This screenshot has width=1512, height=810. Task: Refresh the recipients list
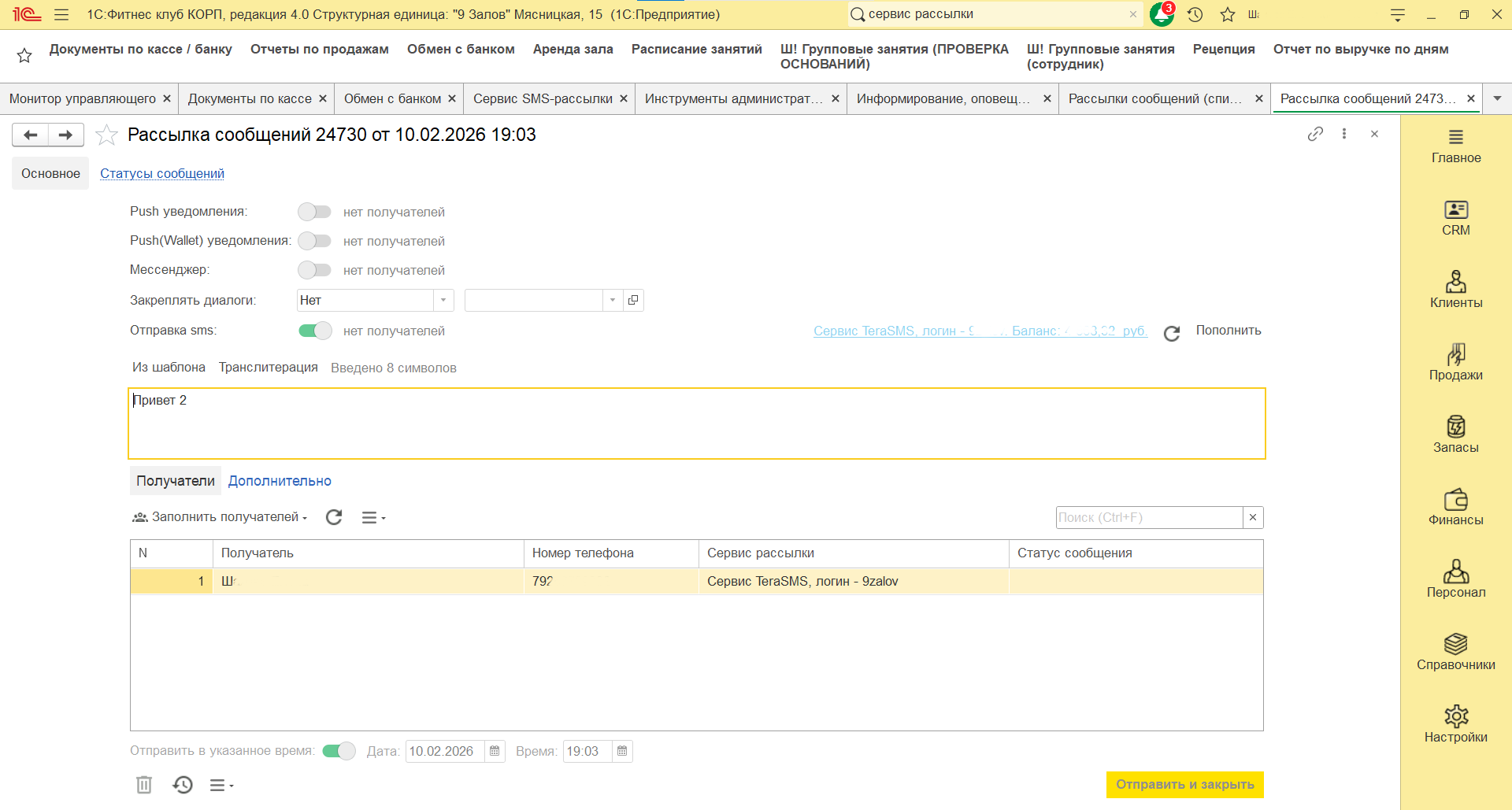(334, 517)
